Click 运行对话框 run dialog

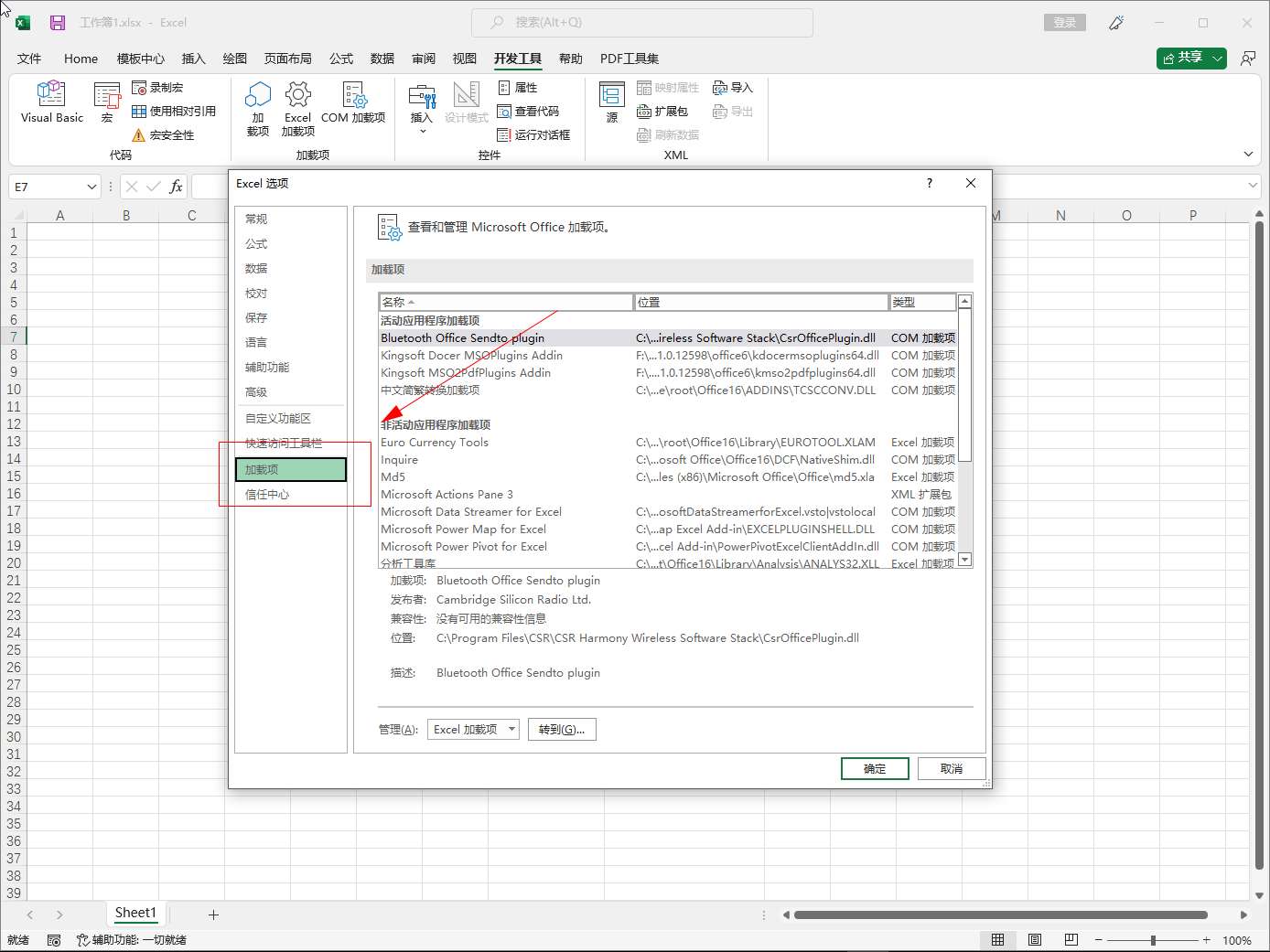533,135
